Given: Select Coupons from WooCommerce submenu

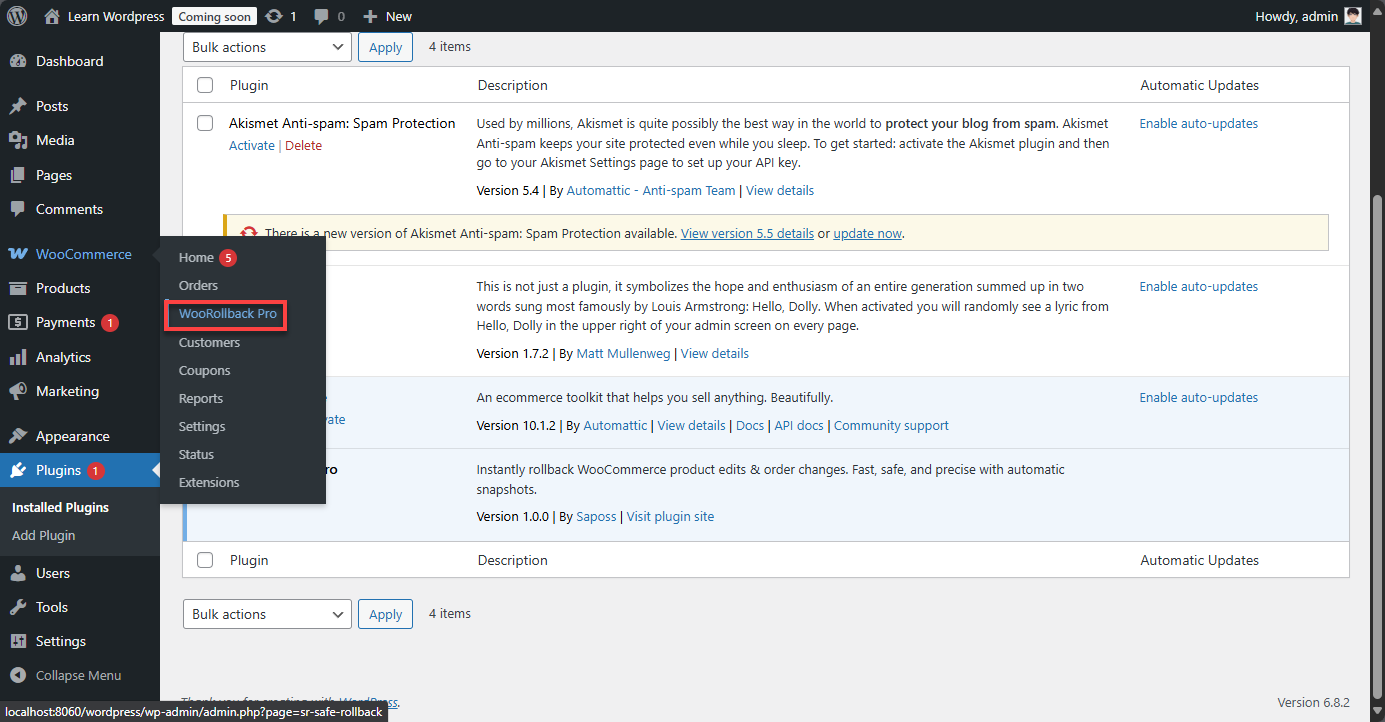Looking at the screenshot, I should pos(204,370).
